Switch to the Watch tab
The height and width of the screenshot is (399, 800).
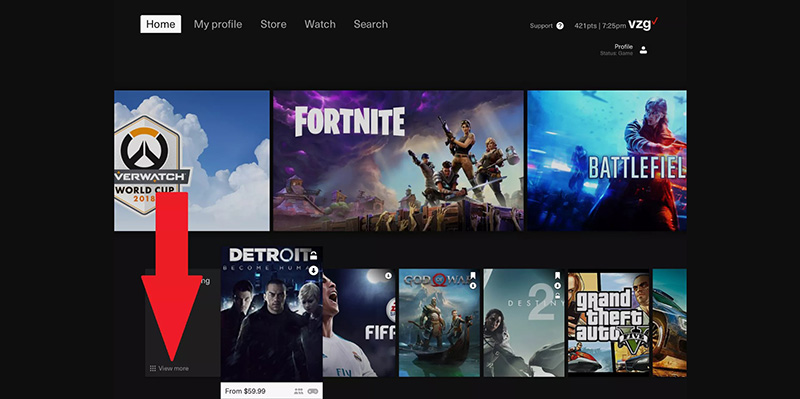coord(320,24)
